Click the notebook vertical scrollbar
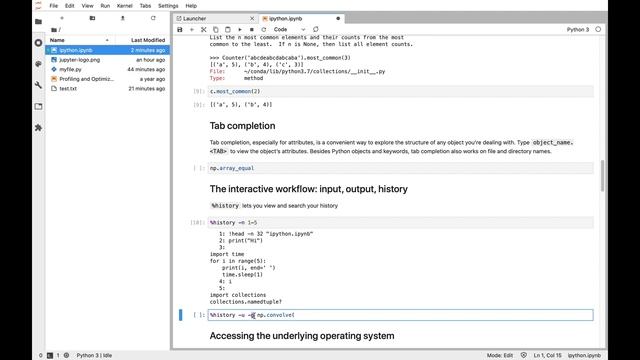The image size is (640, 360). [x=602, y=176]
